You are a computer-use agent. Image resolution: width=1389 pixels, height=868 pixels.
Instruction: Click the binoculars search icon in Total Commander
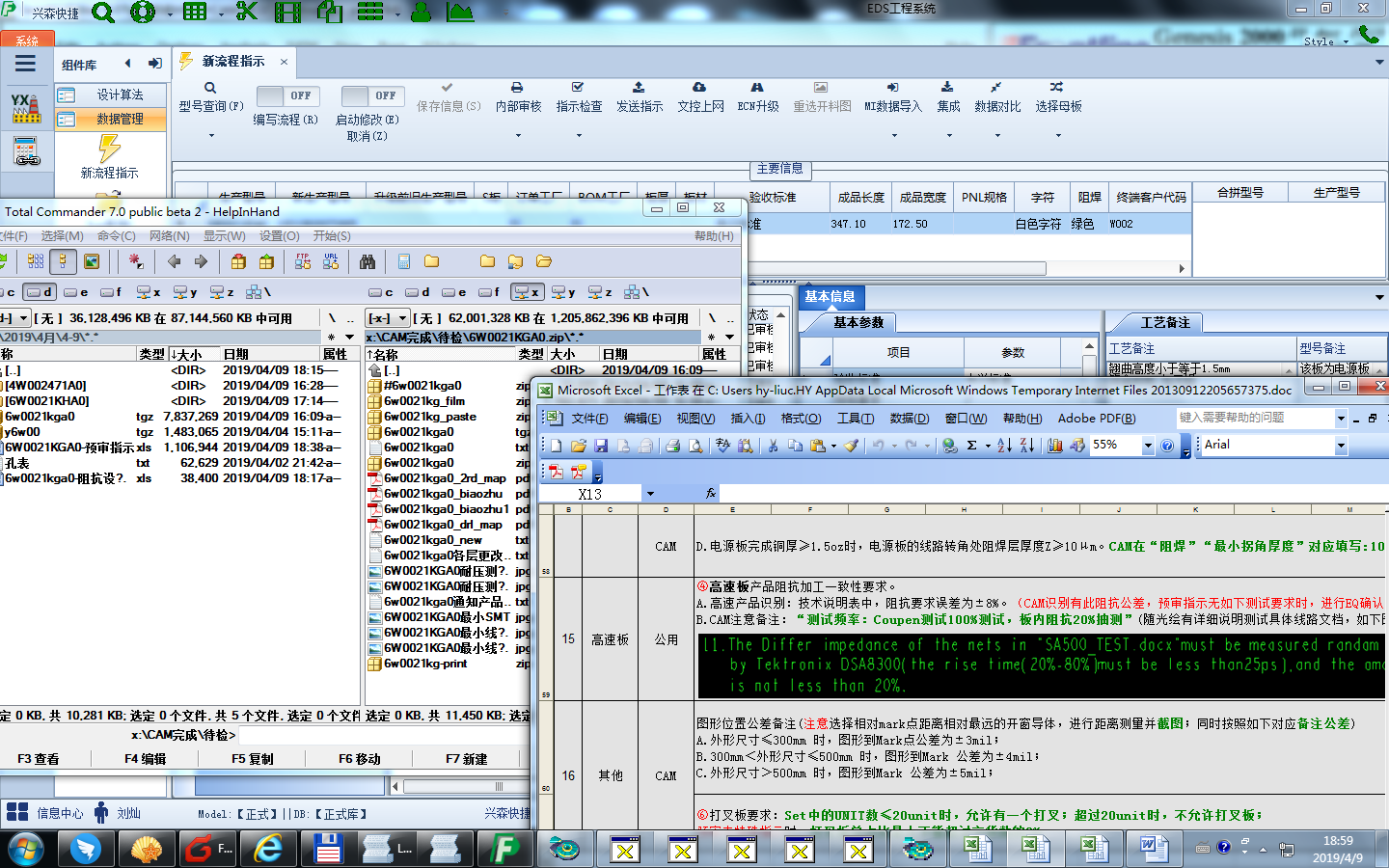(x=367, y=261)
